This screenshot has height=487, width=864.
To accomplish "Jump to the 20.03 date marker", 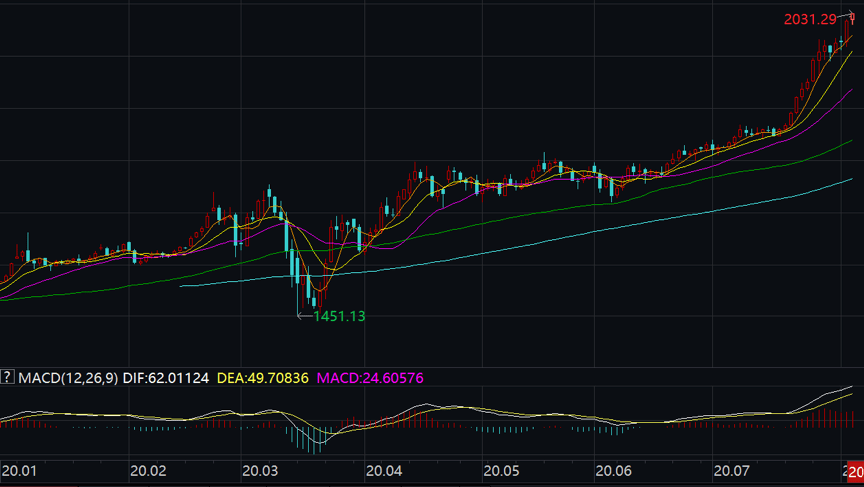I will pos(260,471).
